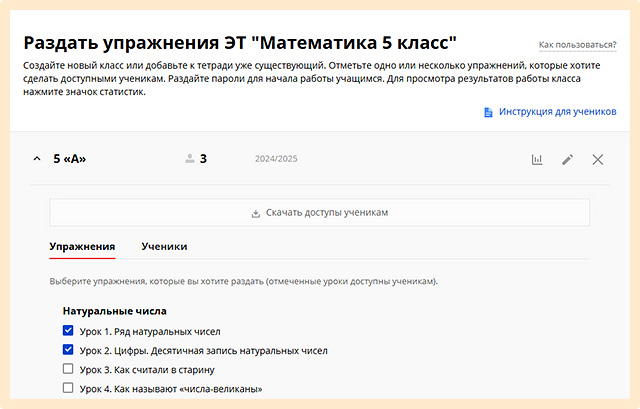Image resolution: width=640 pixels, height=409 pixels.
Task: Click the student count number 3
Action: point(203,159)
